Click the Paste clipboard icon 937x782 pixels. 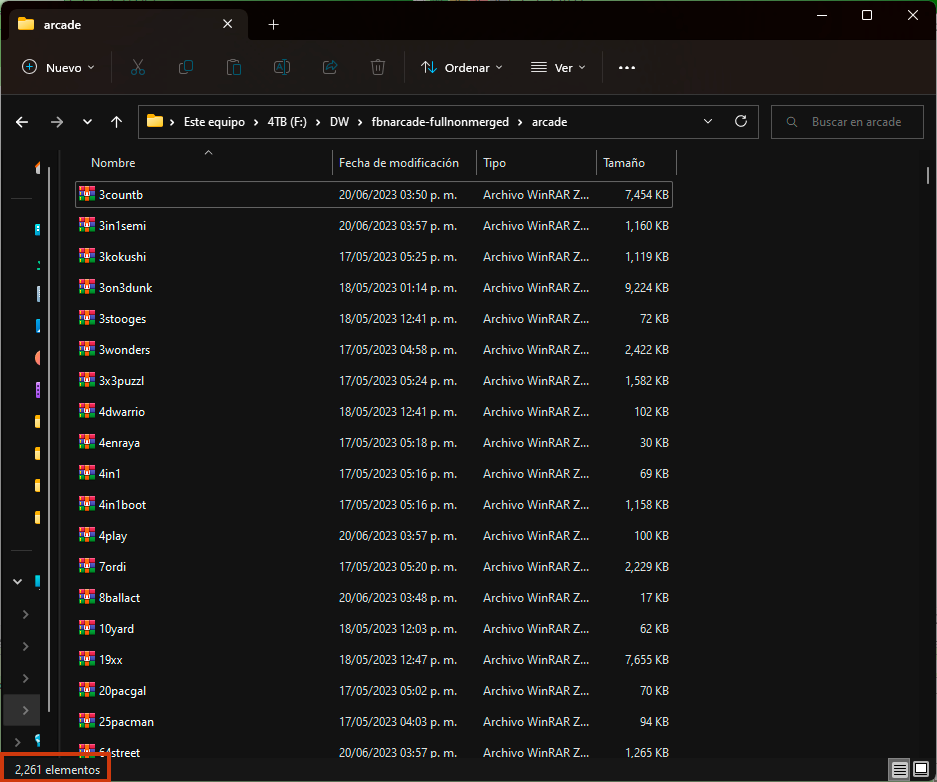click(234, 68)
